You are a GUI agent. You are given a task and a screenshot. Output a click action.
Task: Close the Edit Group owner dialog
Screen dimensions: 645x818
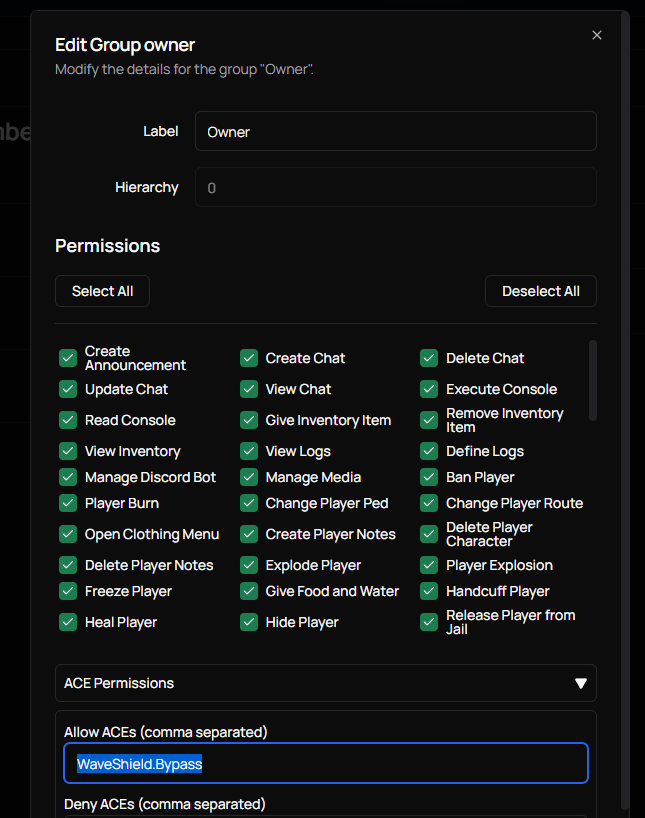596,35
